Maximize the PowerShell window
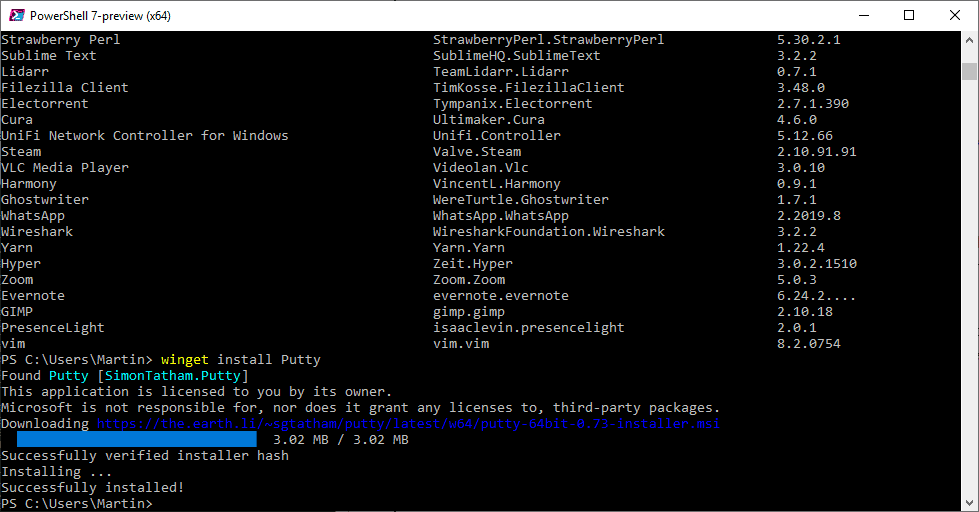979x512 pixels. [x=908, y=15]
